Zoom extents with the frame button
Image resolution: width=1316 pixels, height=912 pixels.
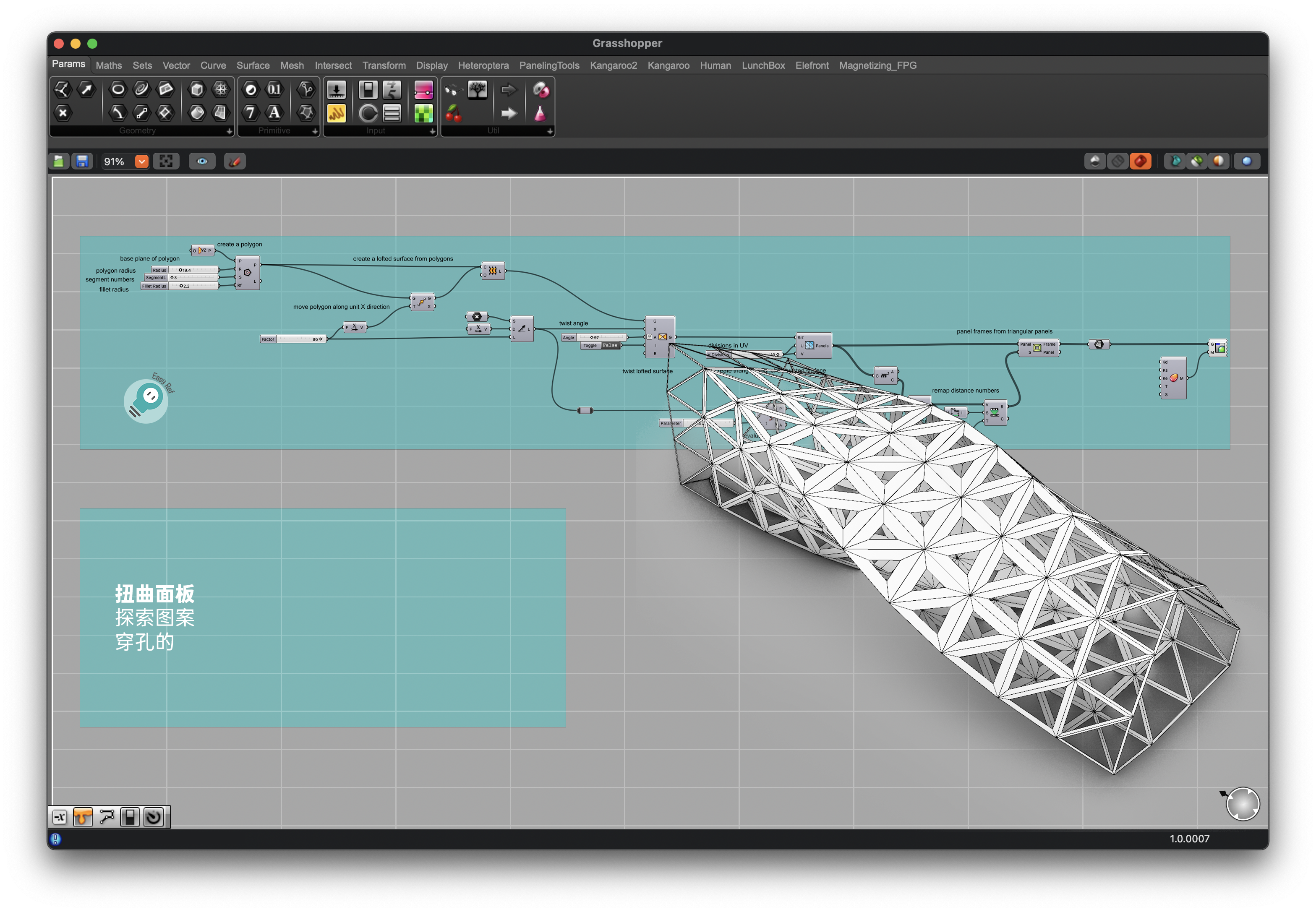(x=166, y=162)
